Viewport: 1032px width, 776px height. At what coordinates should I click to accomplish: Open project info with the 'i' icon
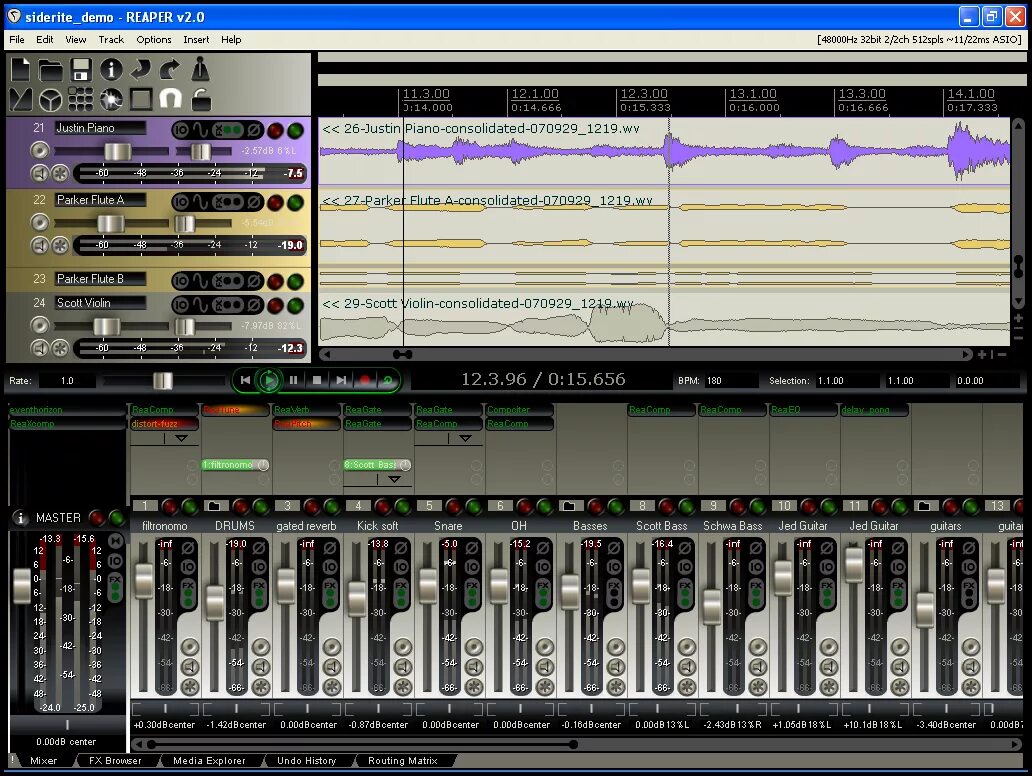coord(111,69)
